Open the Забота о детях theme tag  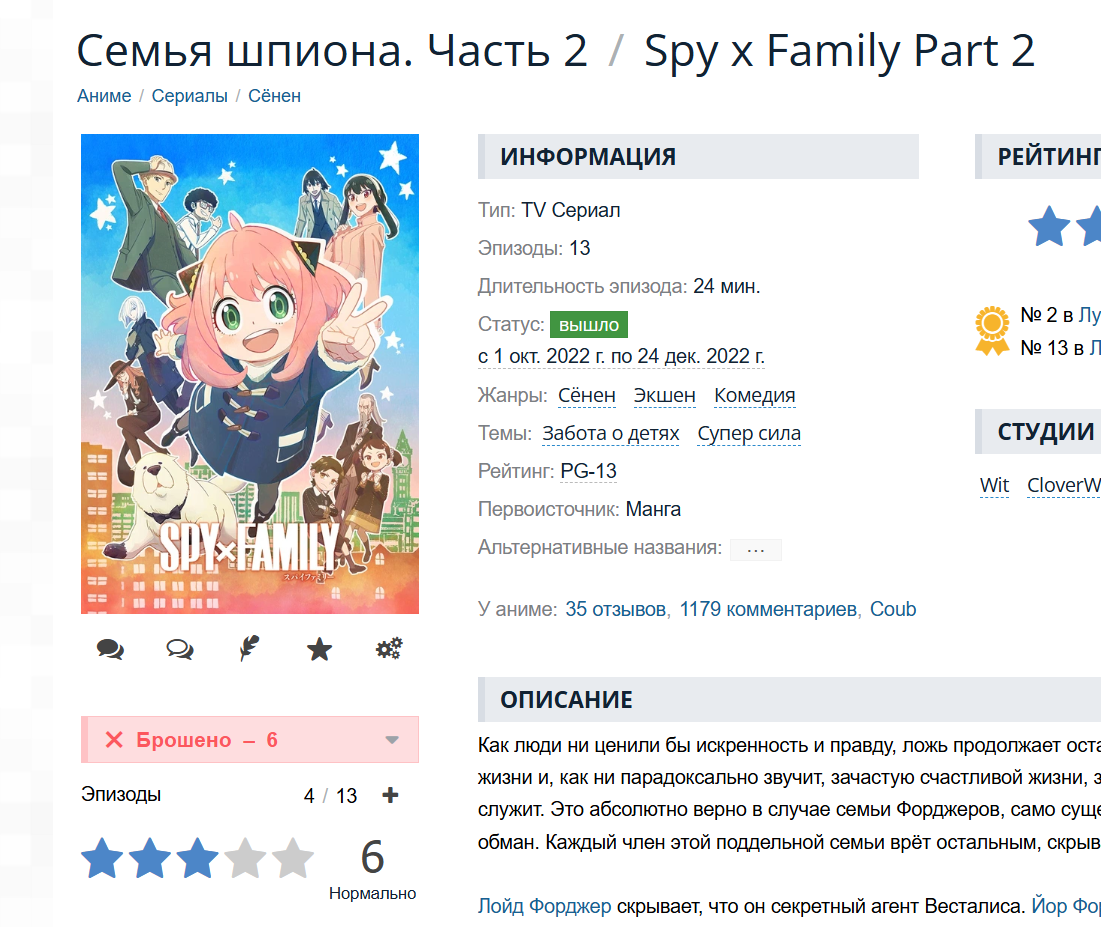tap(610, 434)
